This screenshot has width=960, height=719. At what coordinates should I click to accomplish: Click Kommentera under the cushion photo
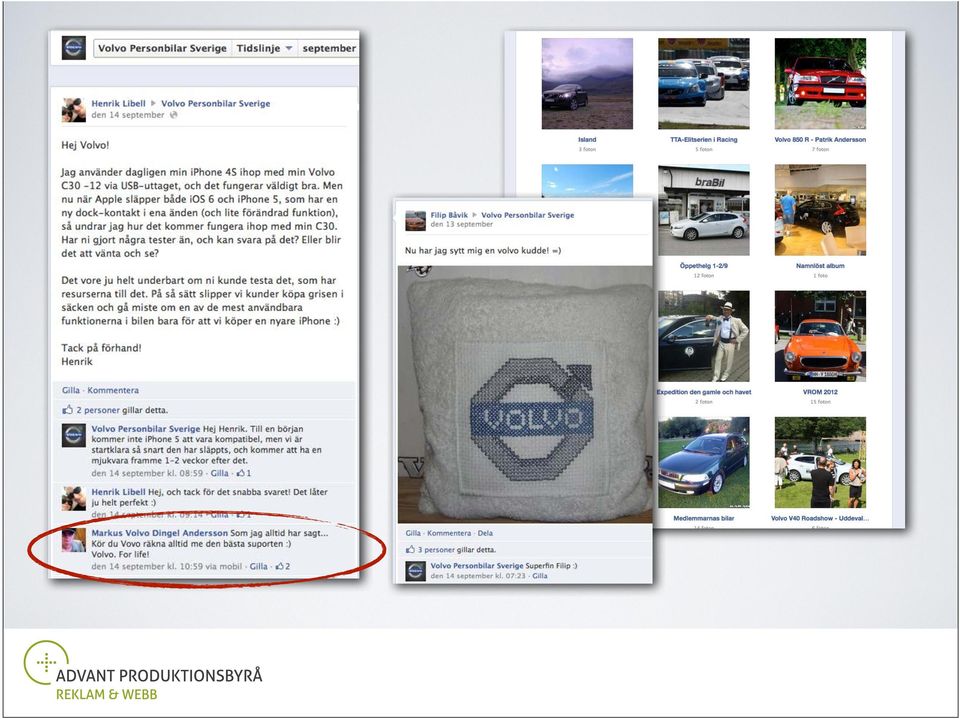coord(449,533)
